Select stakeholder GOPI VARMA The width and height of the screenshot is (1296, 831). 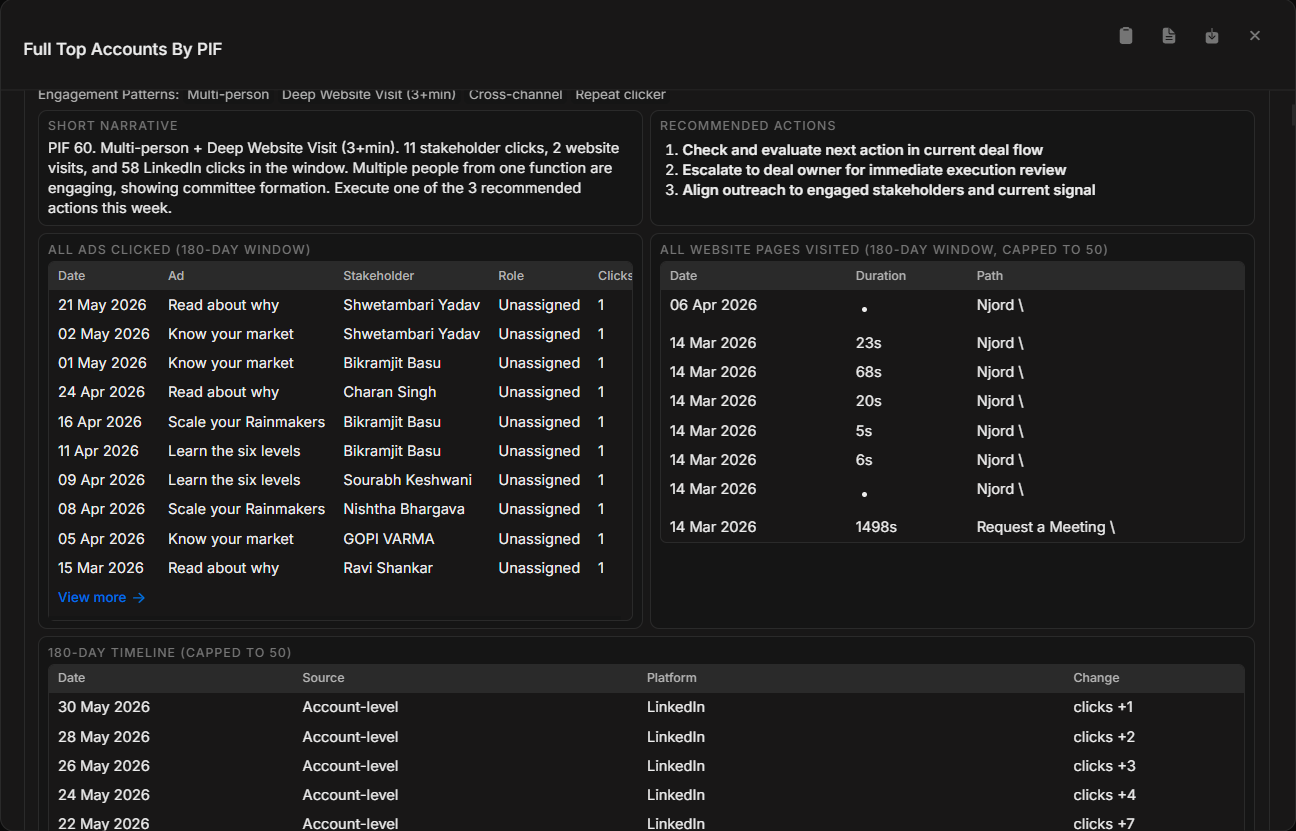pyautogui.click(x=389, y=539)
